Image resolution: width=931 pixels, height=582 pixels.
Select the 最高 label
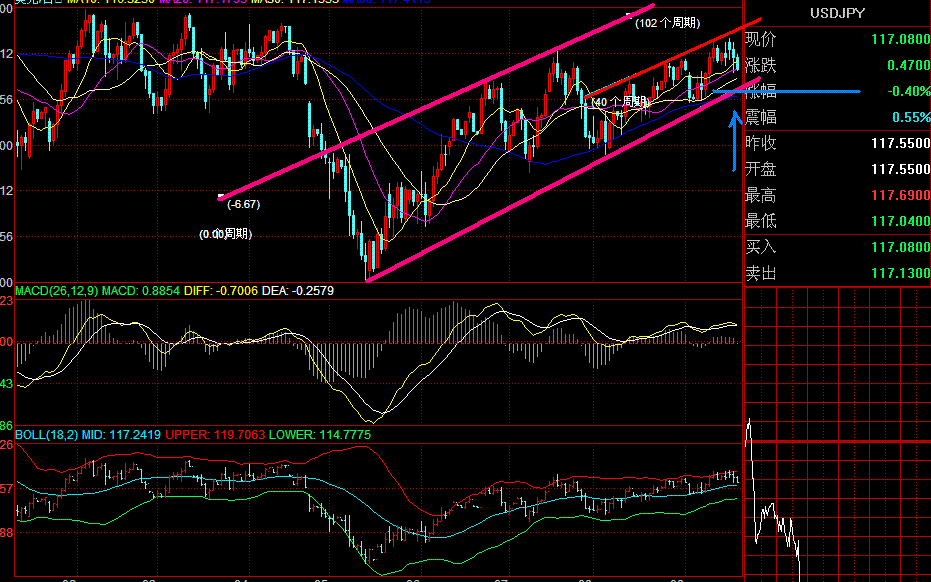tap(761, 195)
